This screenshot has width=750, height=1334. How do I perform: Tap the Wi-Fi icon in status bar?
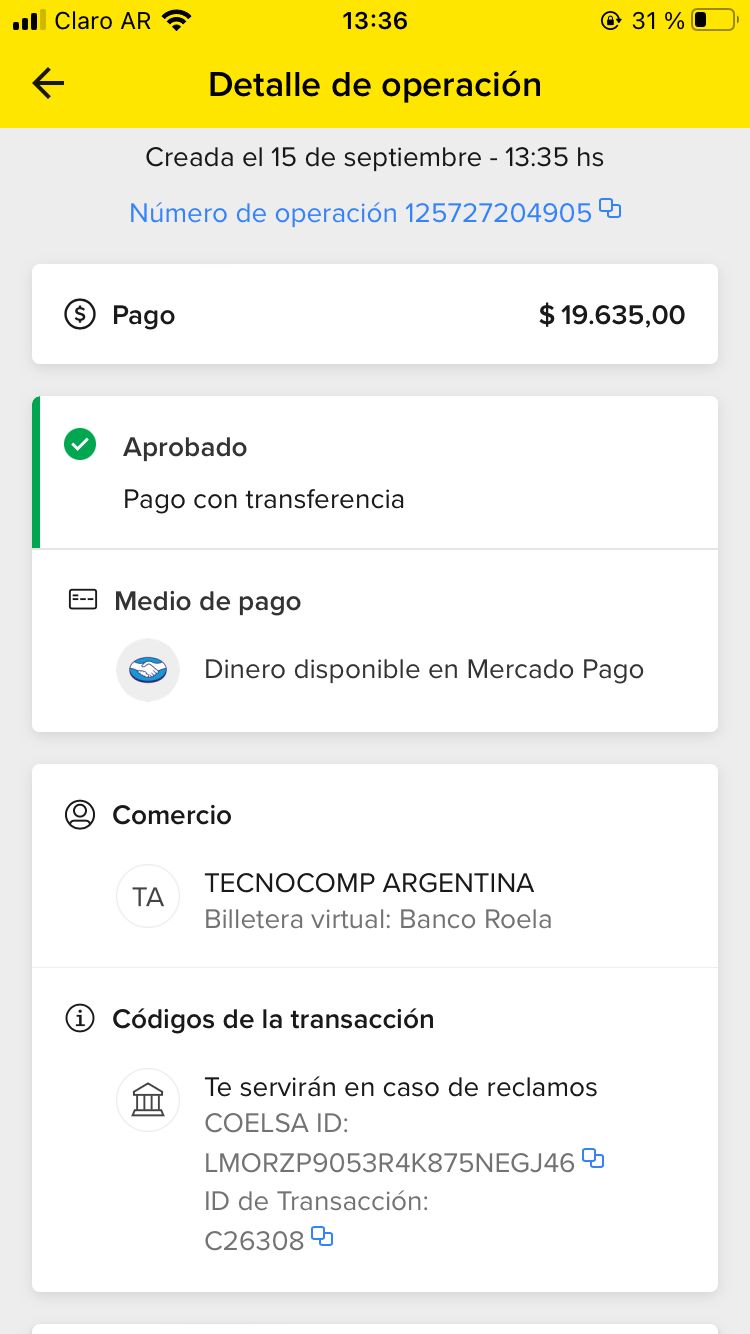click(177, 20)
